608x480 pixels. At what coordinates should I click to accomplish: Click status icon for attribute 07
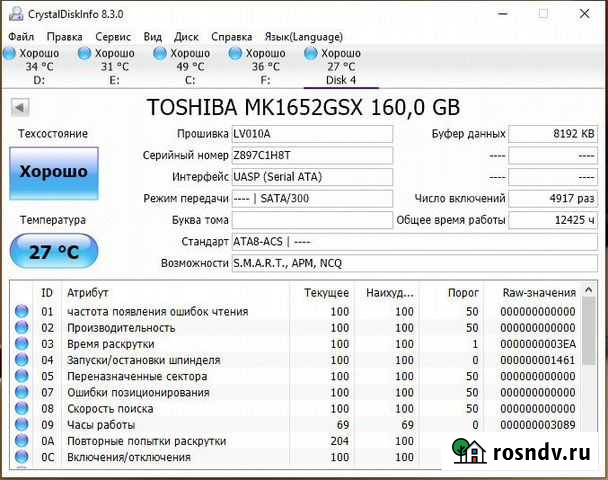point(22,392)
